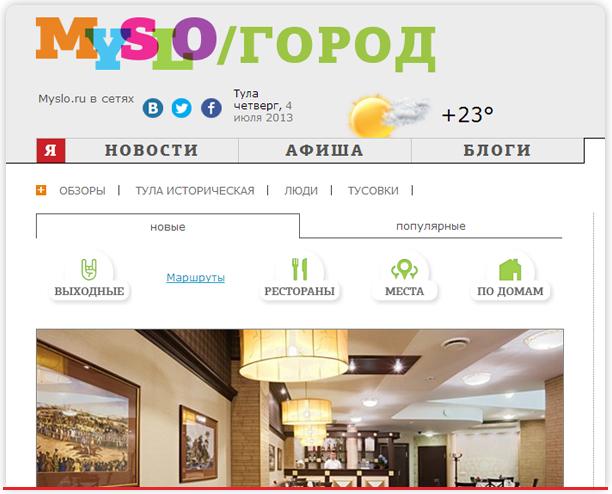612x494 pixels.
Task: Open the Twitter social icon
Action: (181, 108)
